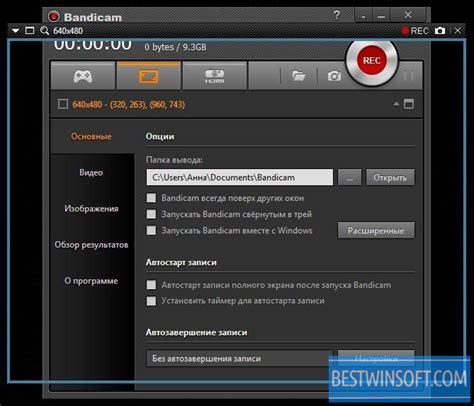Click Без автозавершения записи field

click(x=239, y=358)
